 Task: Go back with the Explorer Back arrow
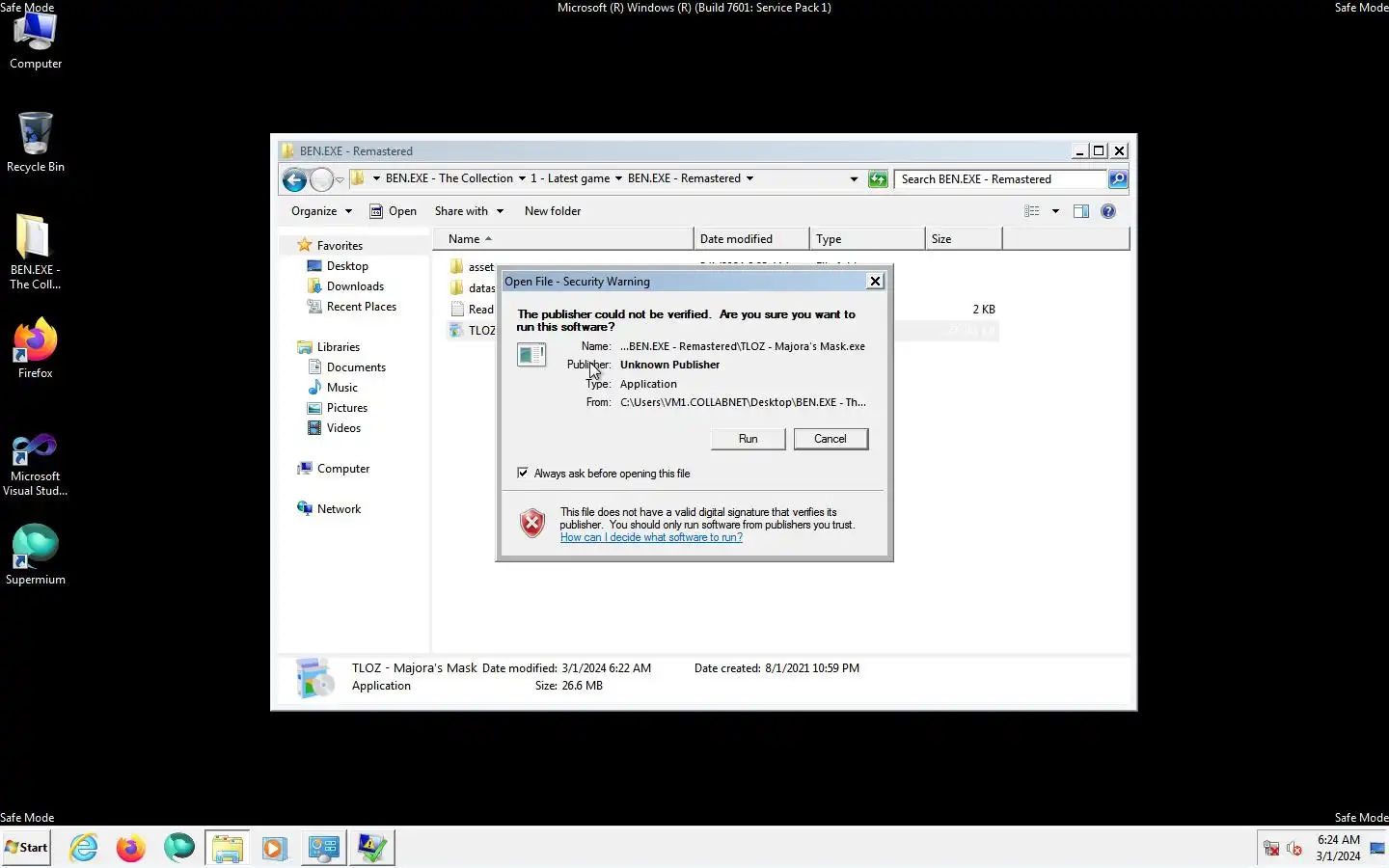[x=295, y=179]
